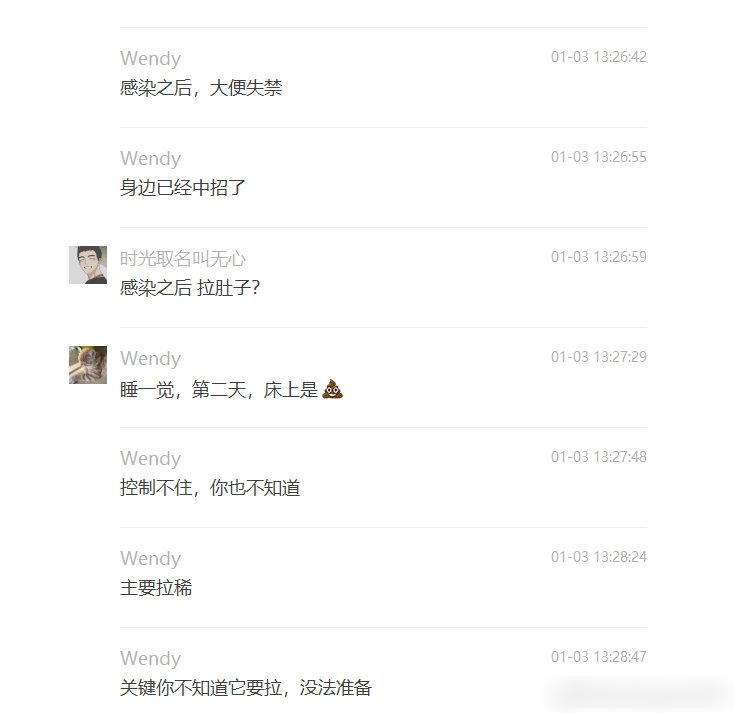
Task: Select the message 控制不住，你也不知道
Action: (x=210, y=488)
